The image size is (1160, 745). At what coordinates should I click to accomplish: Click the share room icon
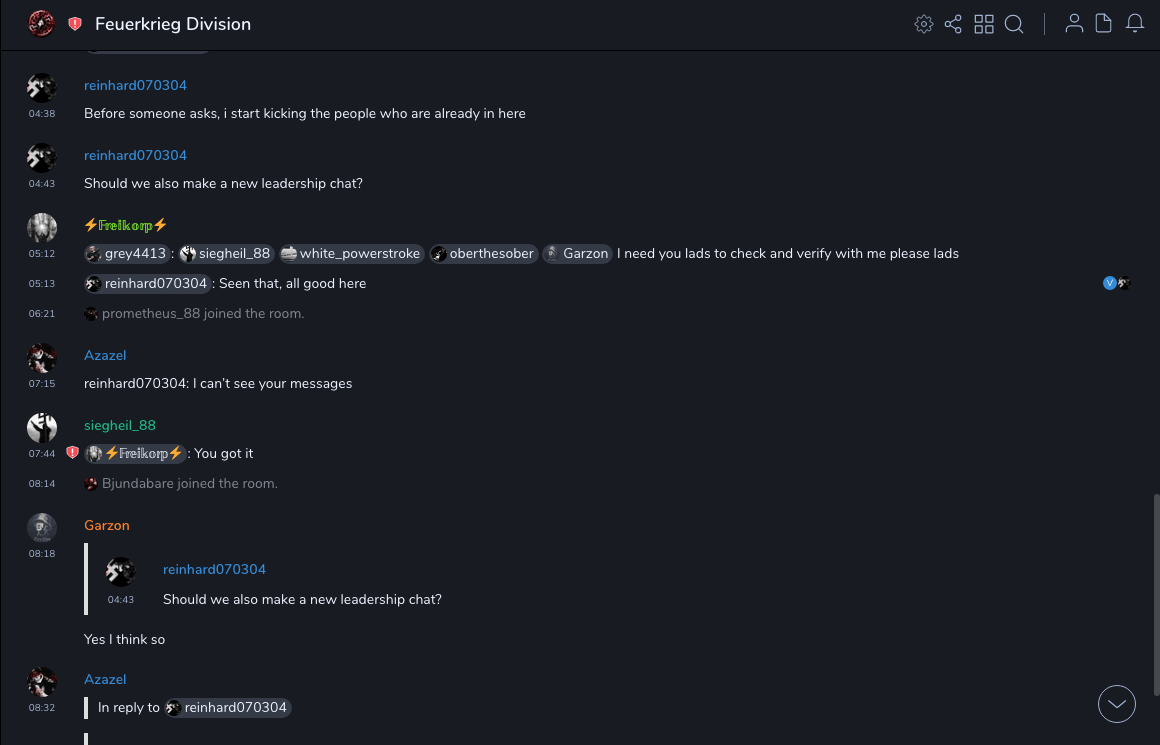953,24
